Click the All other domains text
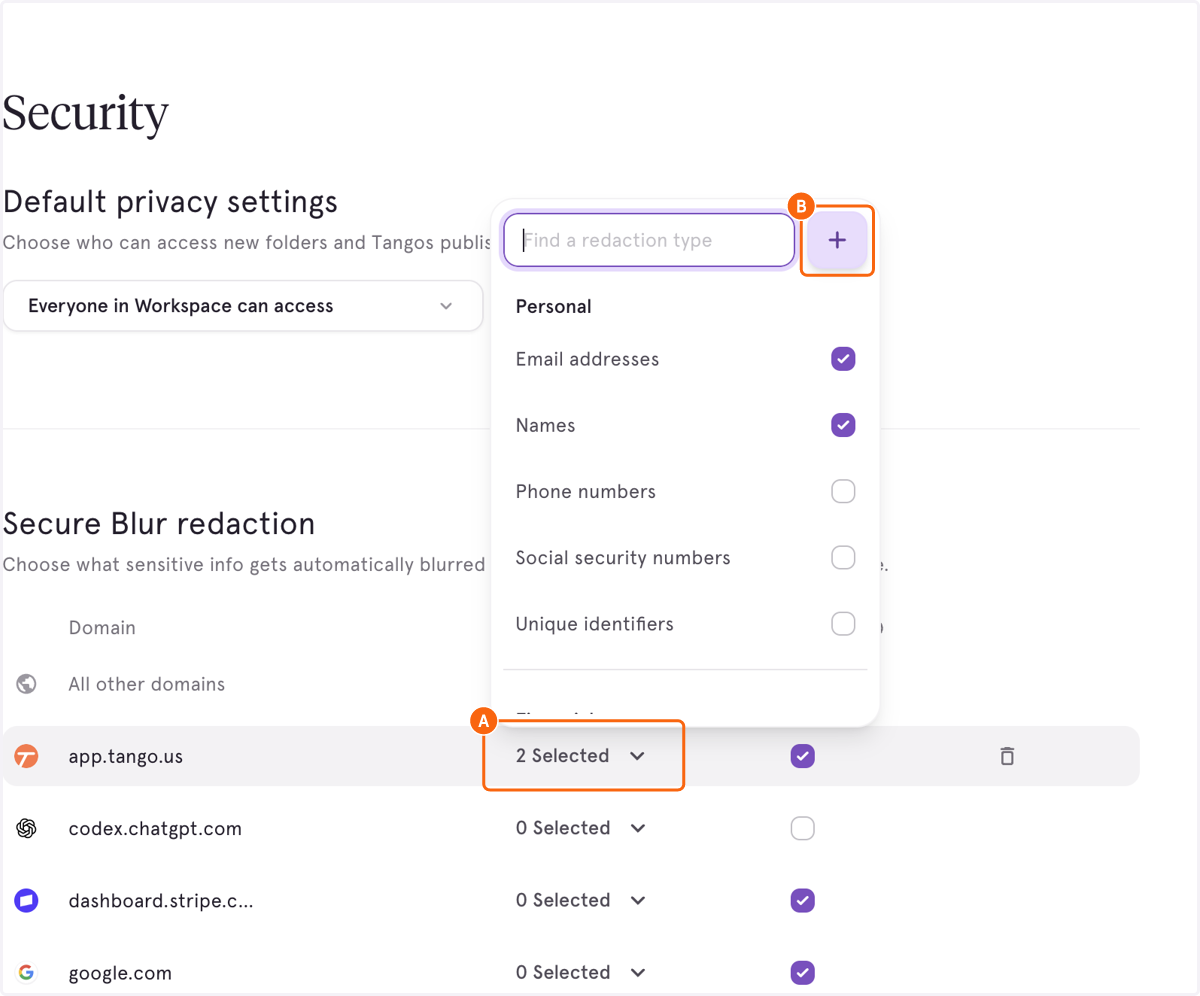The height and width of the screenshot is (996, 1200). click(x=146, y=685)
